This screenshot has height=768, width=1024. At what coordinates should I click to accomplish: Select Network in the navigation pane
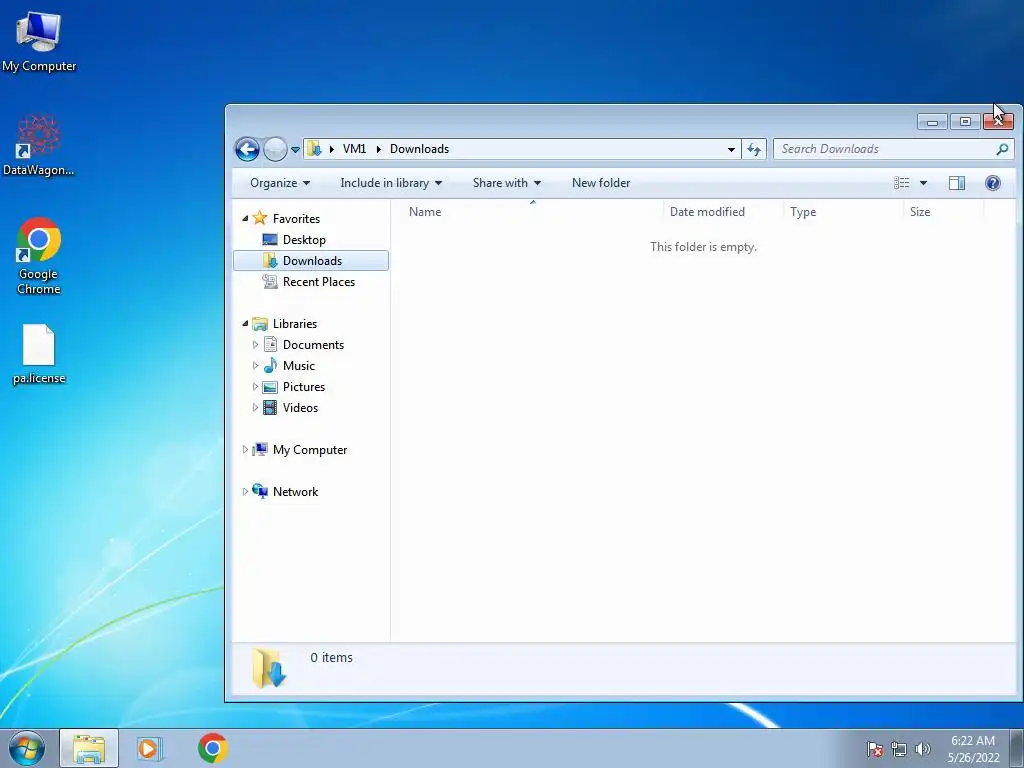(295, 492)
